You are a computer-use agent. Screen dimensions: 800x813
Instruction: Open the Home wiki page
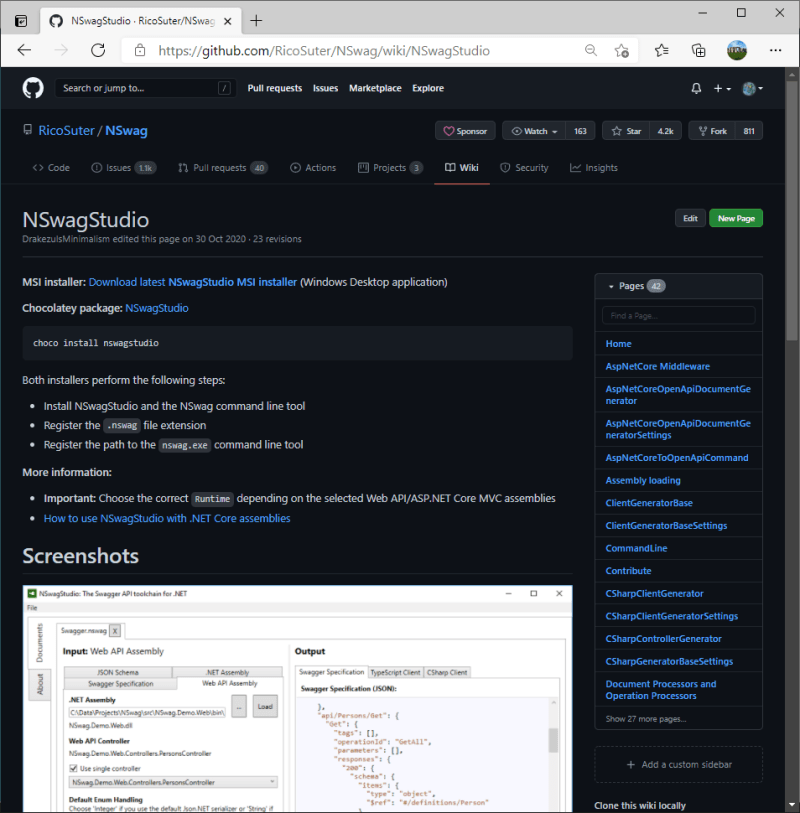pyautogui.click(x=619, y=344)
